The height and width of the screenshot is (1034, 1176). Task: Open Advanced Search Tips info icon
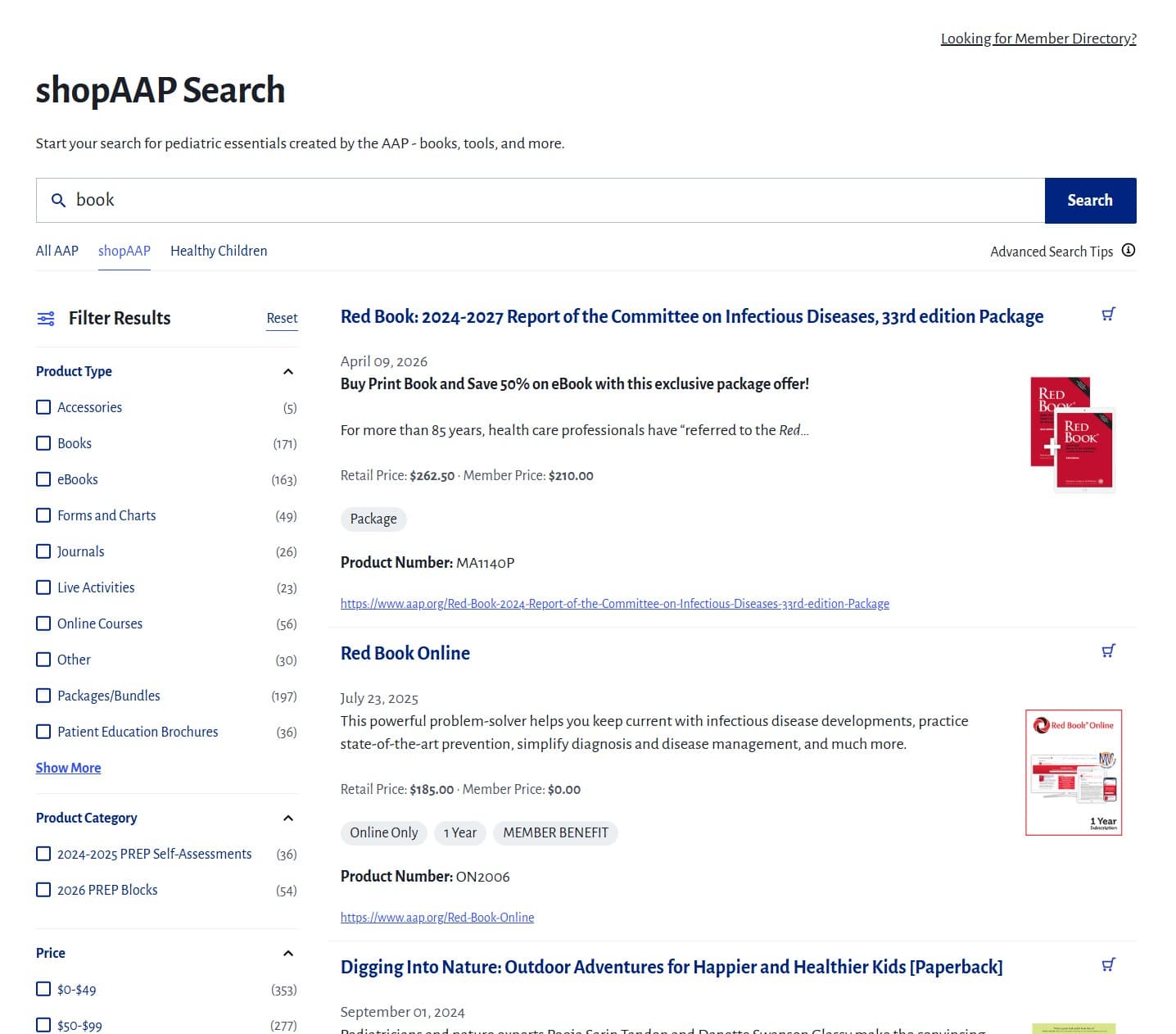[1129, 251]
